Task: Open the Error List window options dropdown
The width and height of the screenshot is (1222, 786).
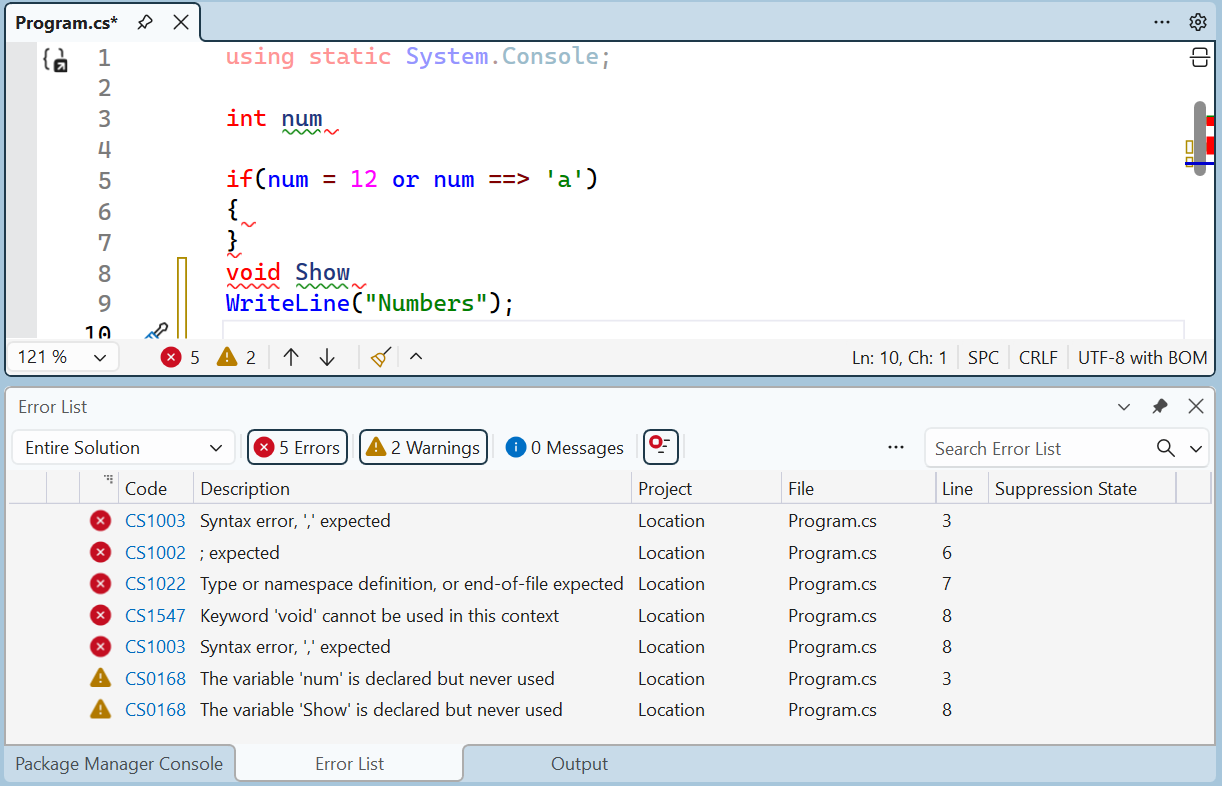Action: 1124,407
